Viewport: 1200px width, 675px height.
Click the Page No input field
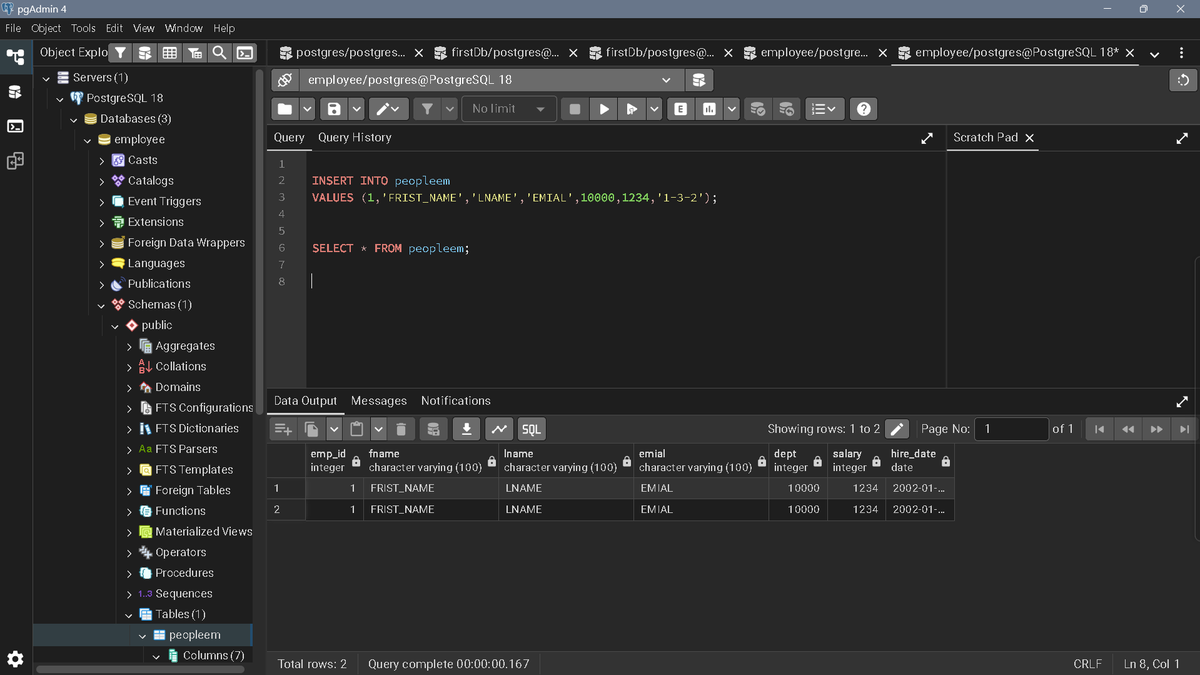point(1011,429)
